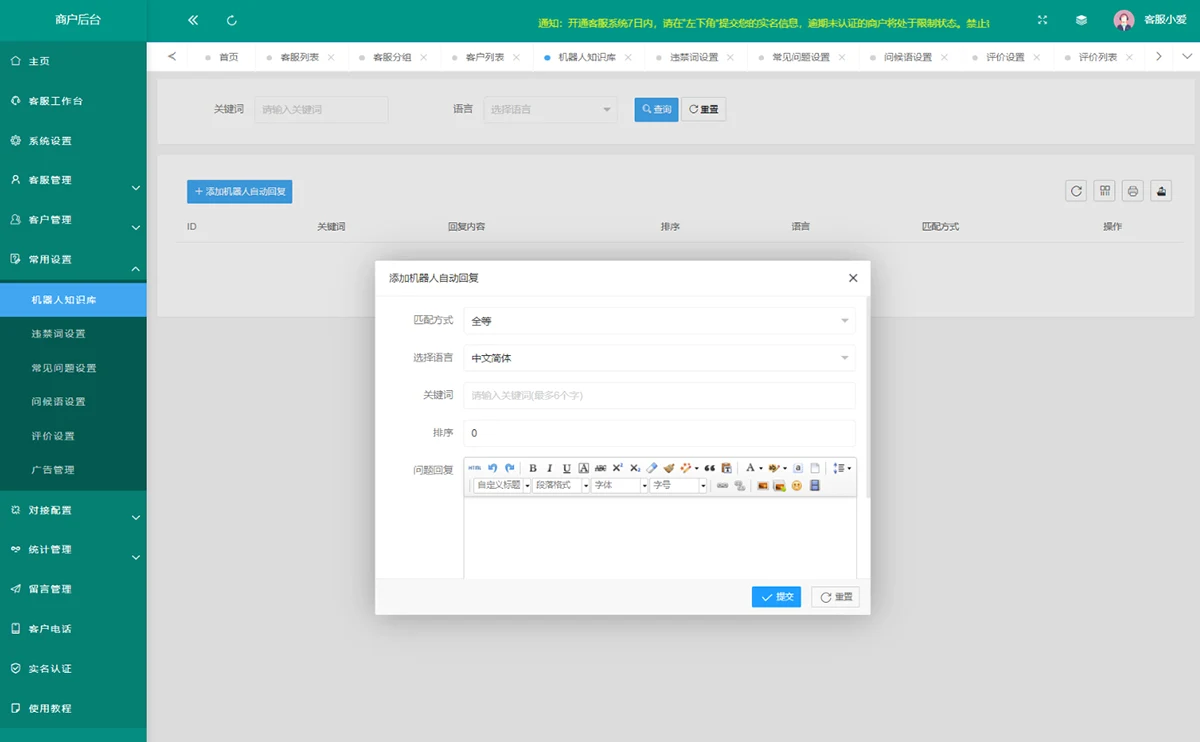Click the blockquote quotation marks icon

710,468
